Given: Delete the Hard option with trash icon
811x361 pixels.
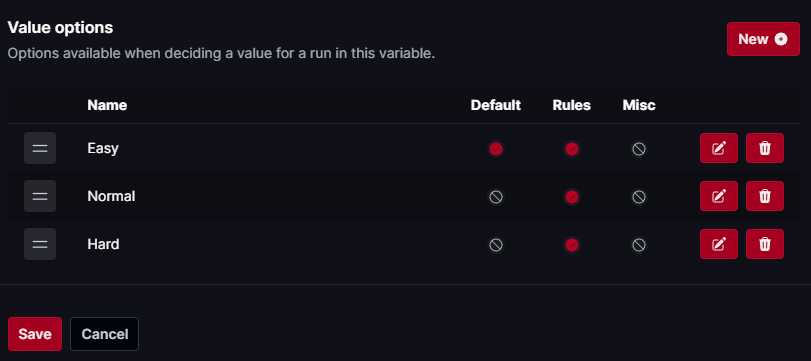Looking at the screenshot, I should 764,244.
